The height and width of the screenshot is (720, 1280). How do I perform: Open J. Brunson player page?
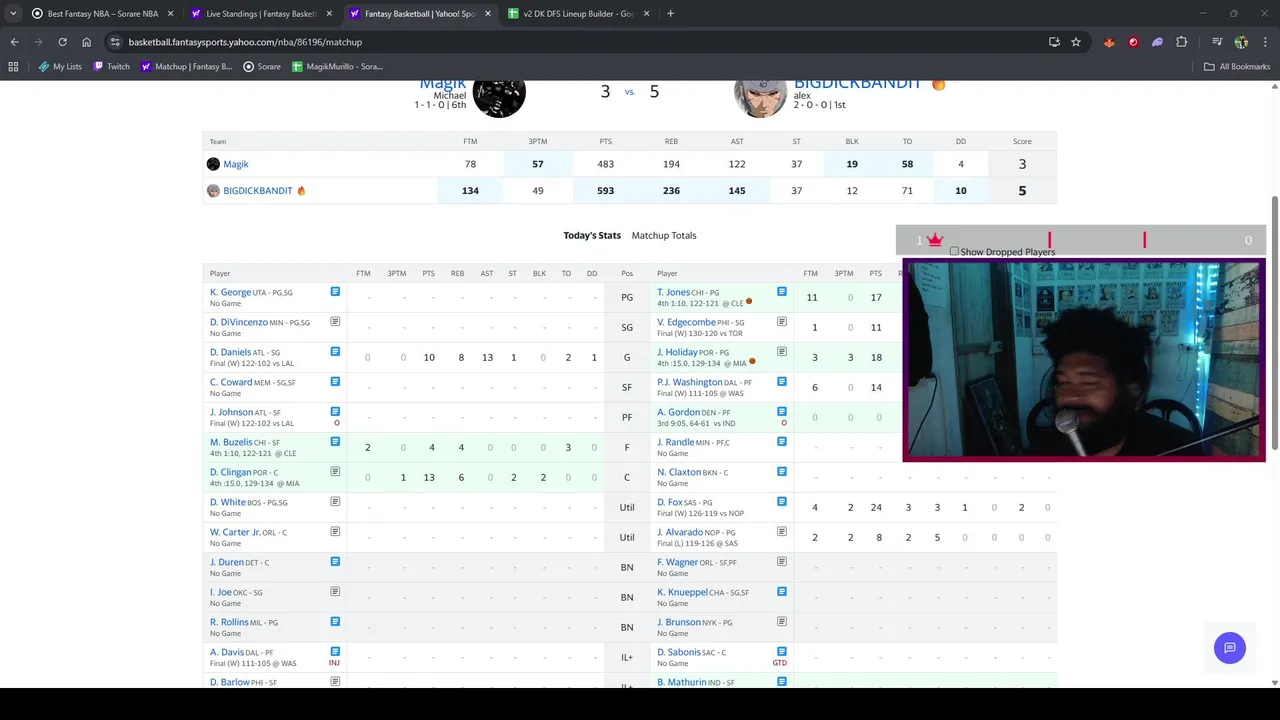pos(678,622)
